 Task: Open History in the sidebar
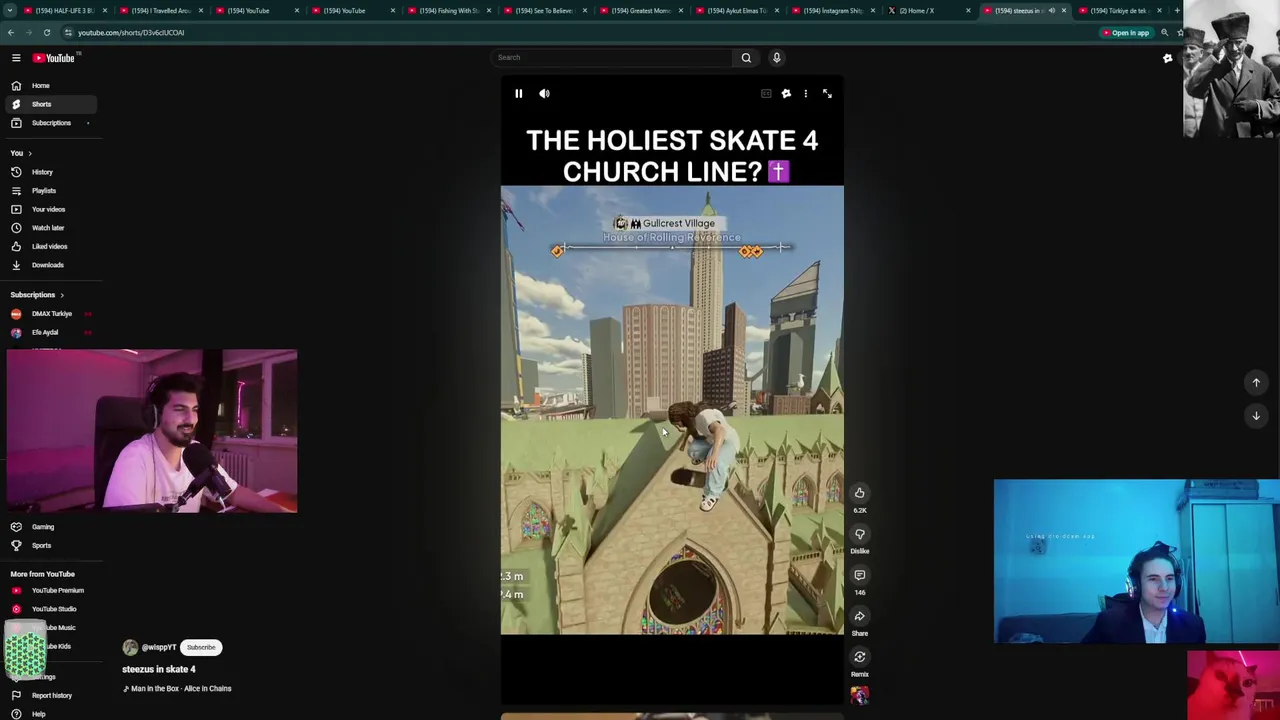50,172
